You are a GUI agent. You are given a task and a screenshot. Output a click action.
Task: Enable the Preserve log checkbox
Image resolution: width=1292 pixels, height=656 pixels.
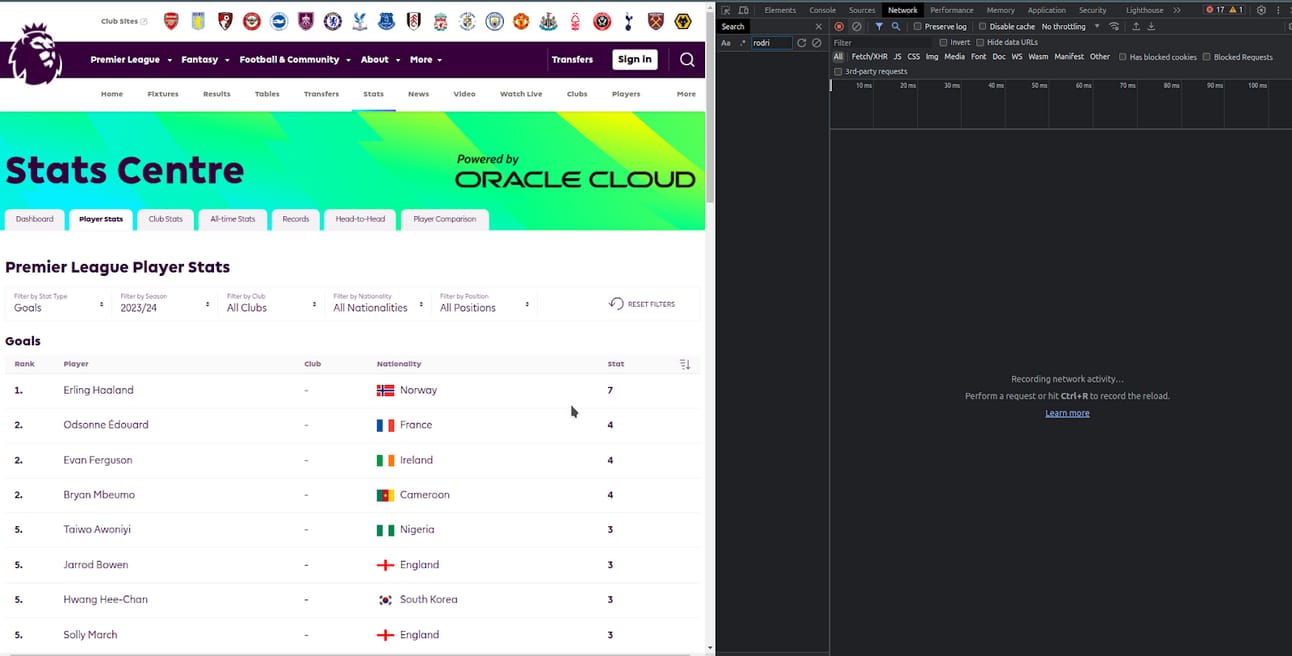917,27
